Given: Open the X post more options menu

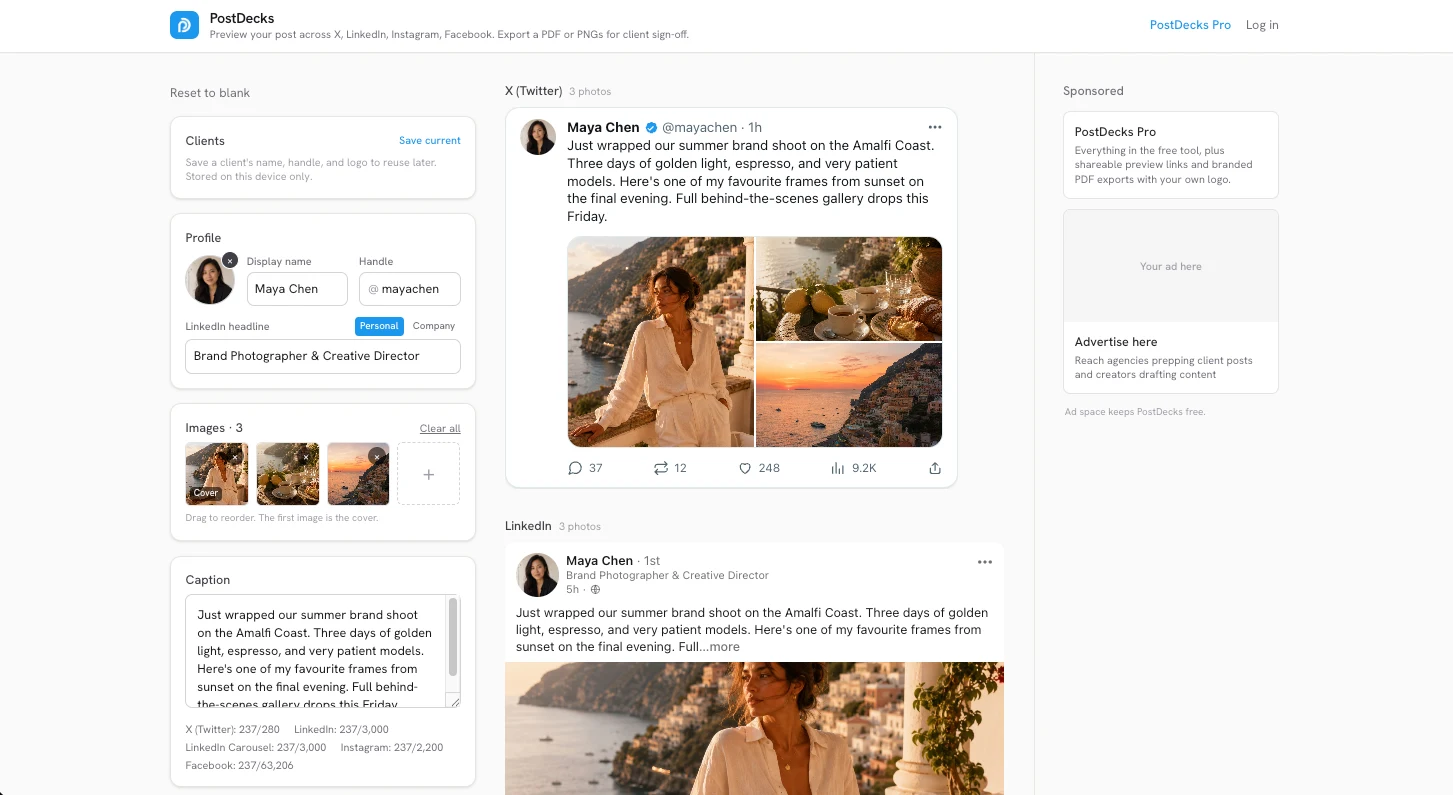Looking at the screenshot, I should click(x=935, y=127).
